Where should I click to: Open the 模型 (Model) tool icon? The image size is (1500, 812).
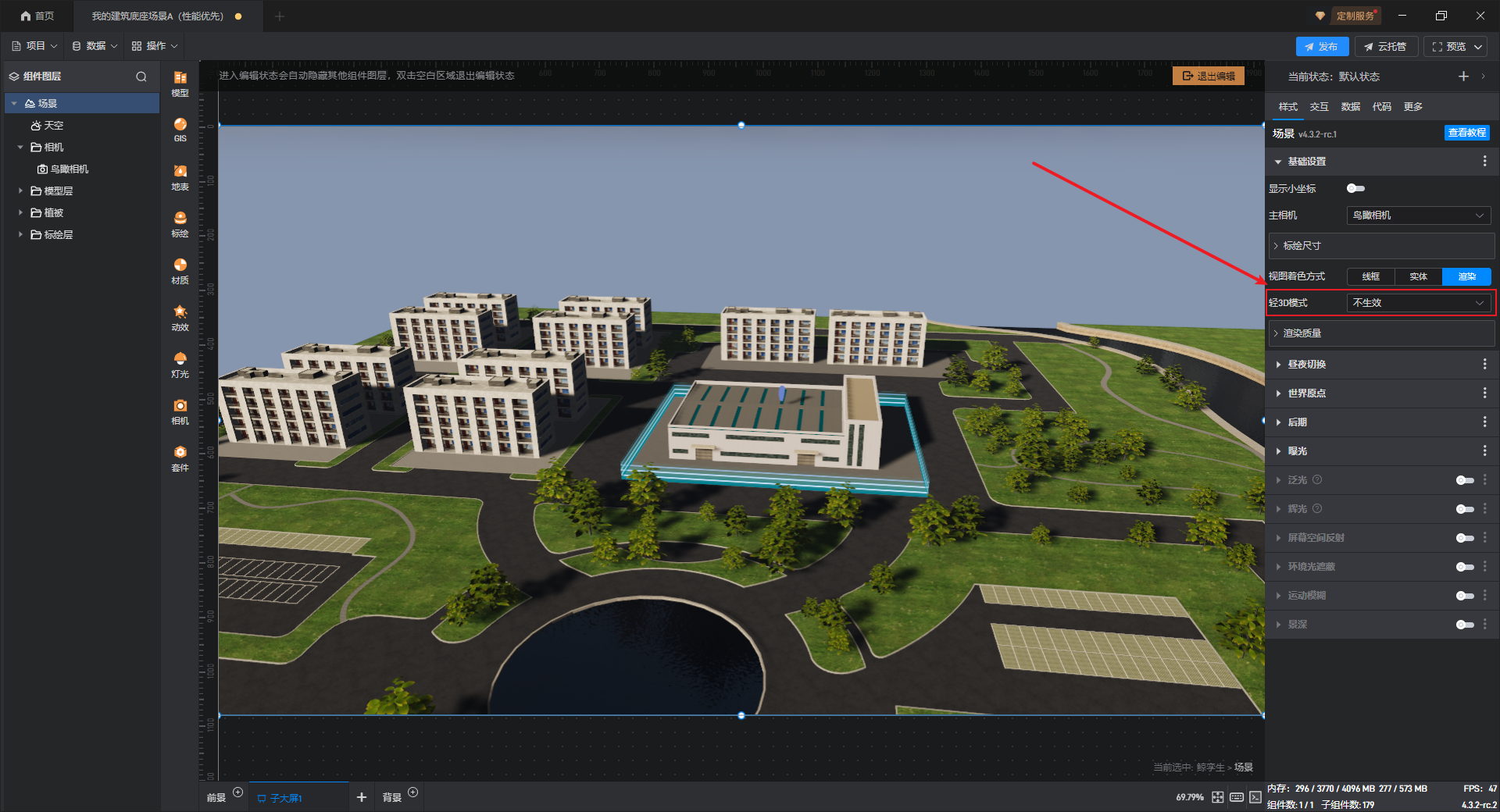pos(180,83)
